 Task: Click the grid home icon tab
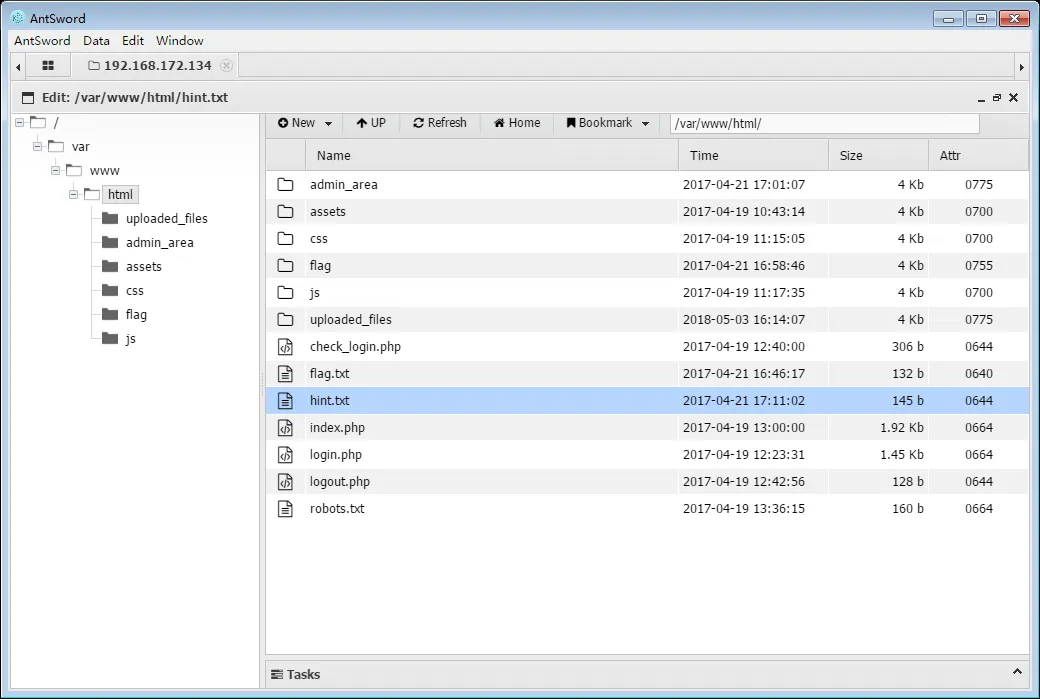[x=47, y=66]
